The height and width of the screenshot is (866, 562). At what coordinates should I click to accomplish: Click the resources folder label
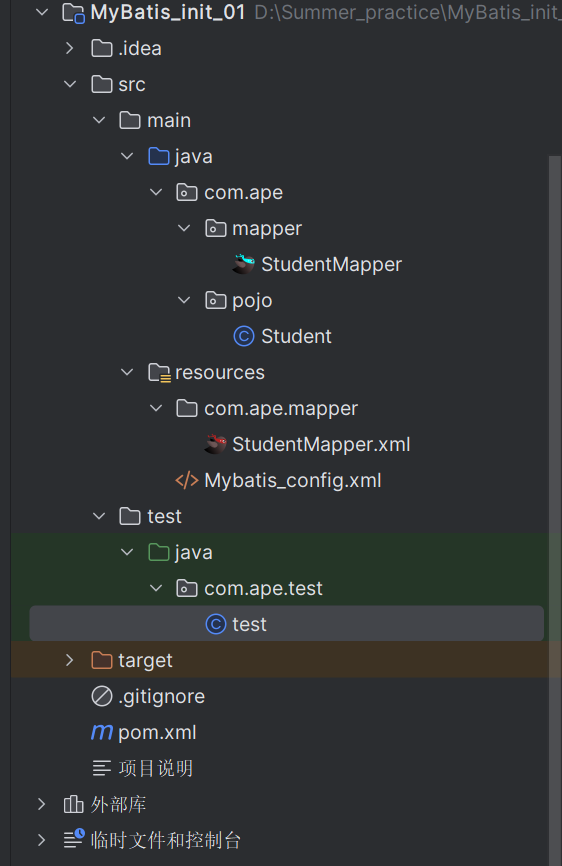click(x=220, y=373)
